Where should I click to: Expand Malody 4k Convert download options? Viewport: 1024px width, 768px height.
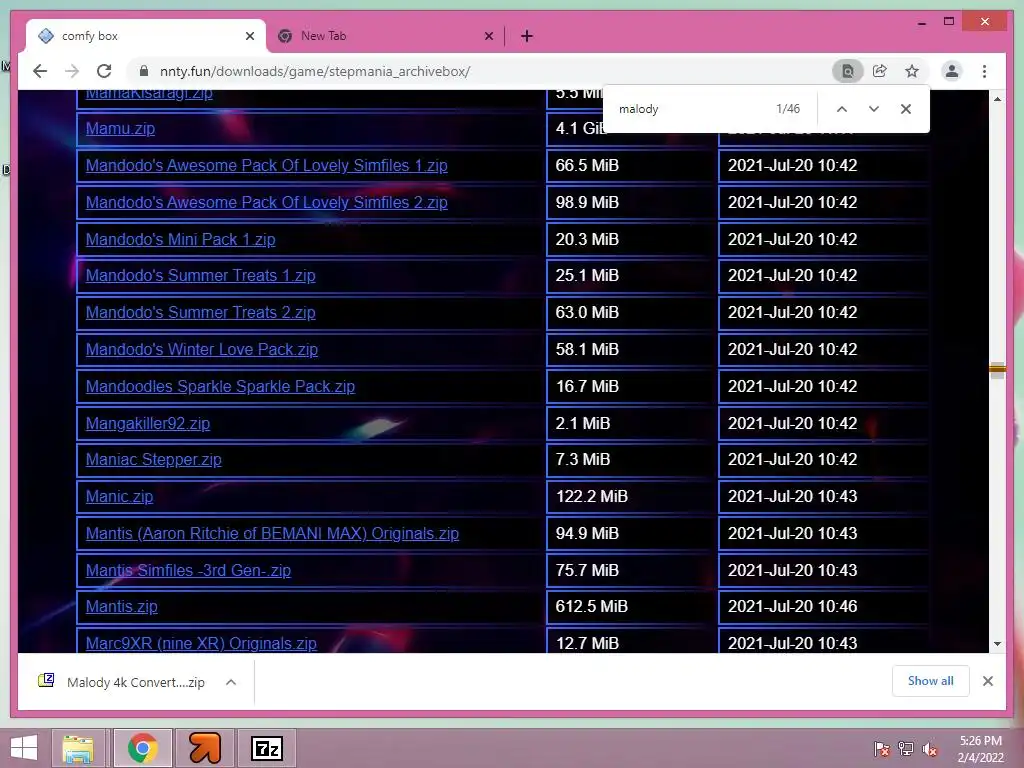click(x=231, y=682)
